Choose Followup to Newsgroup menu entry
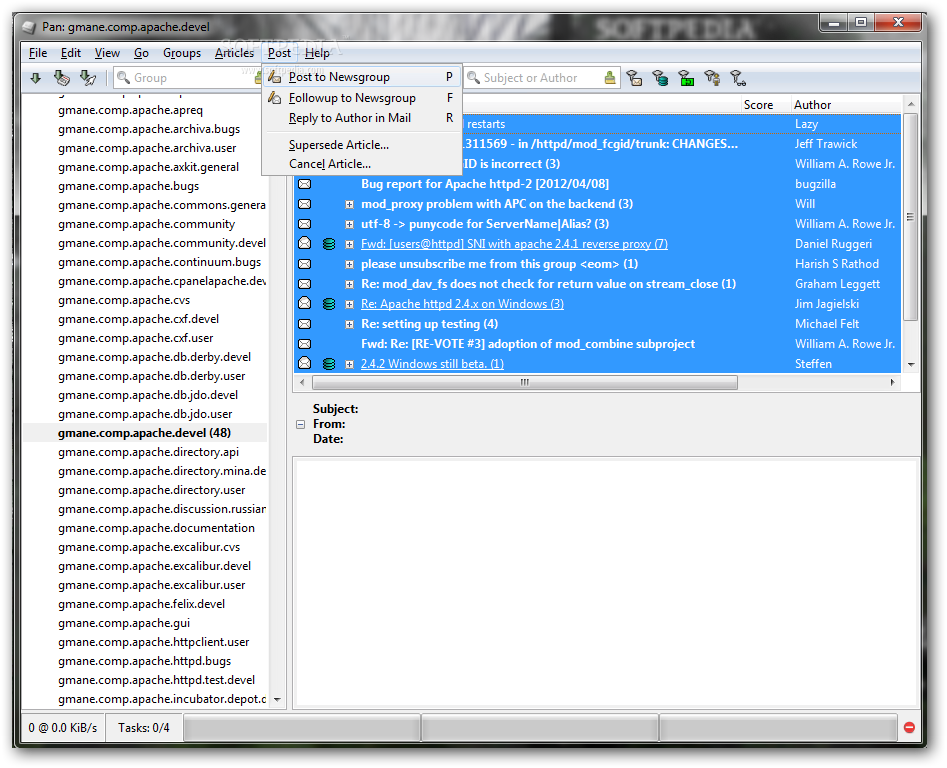Image resolution: width=947 pixels, height=768 pixels. coord(362,98)
